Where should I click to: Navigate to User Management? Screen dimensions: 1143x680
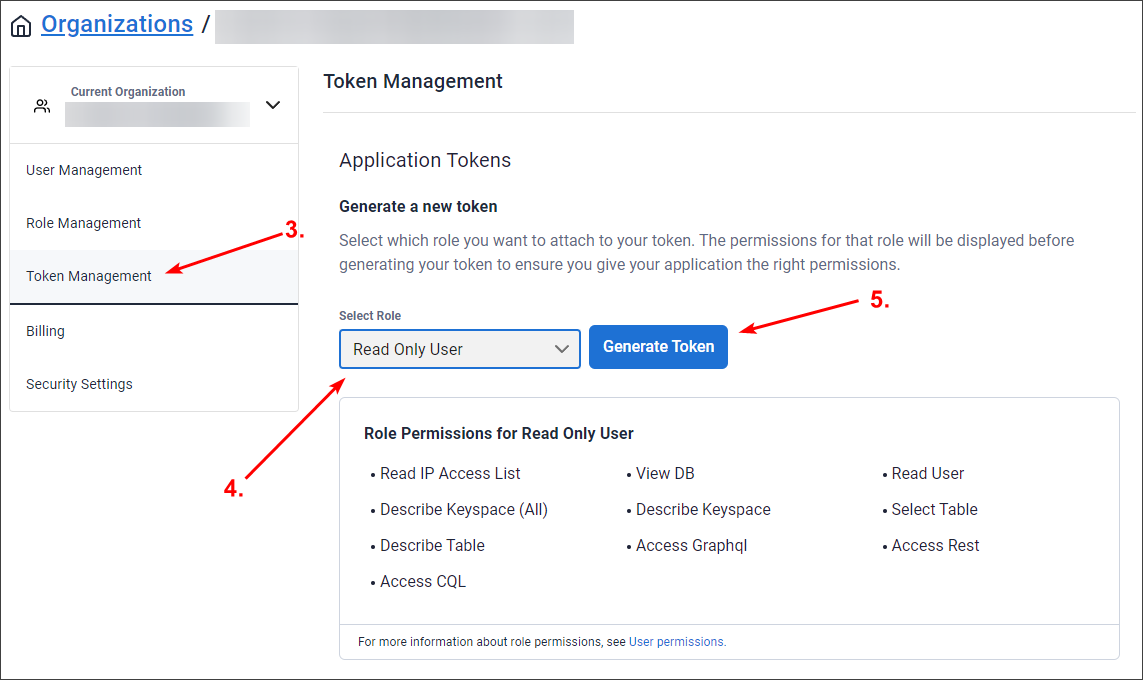84,170
